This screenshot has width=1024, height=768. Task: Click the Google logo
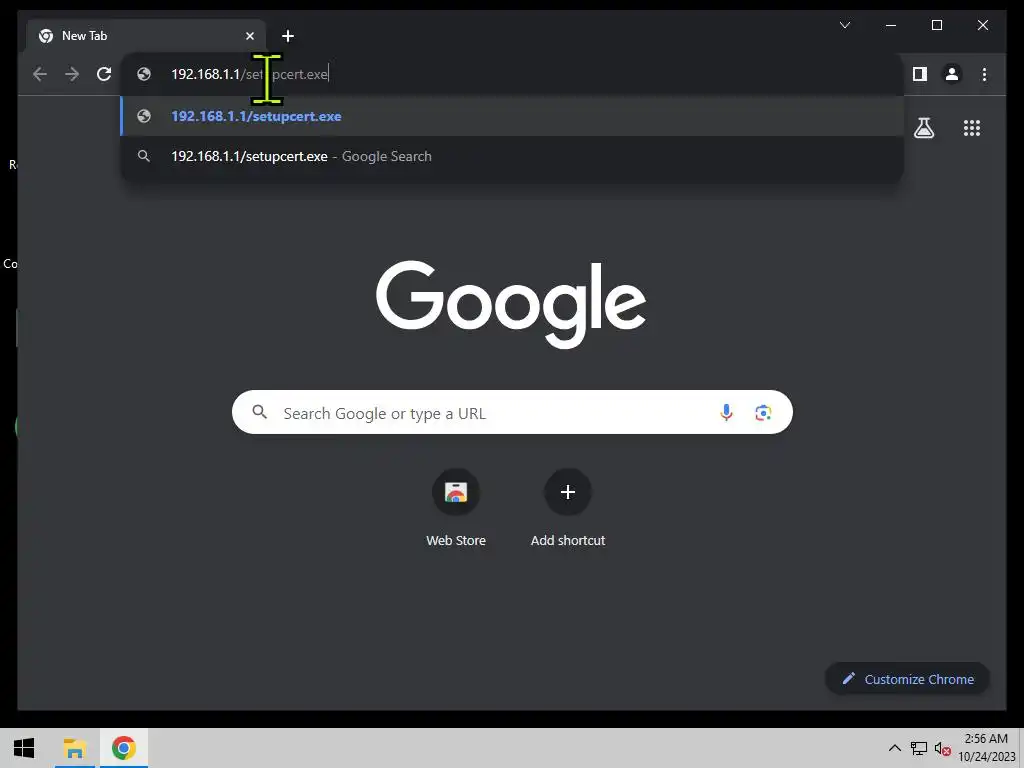511,304
